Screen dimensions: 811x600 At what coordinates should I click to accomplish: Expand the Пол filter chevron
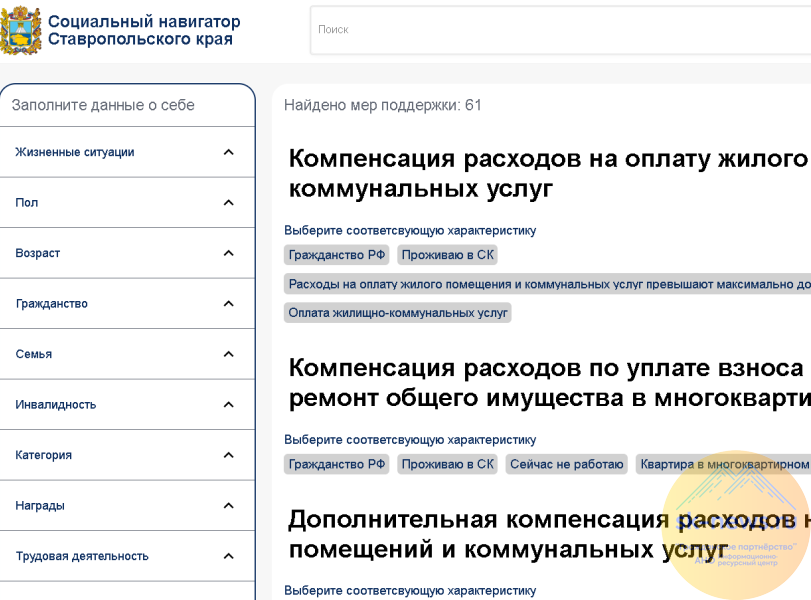point(228,203)
